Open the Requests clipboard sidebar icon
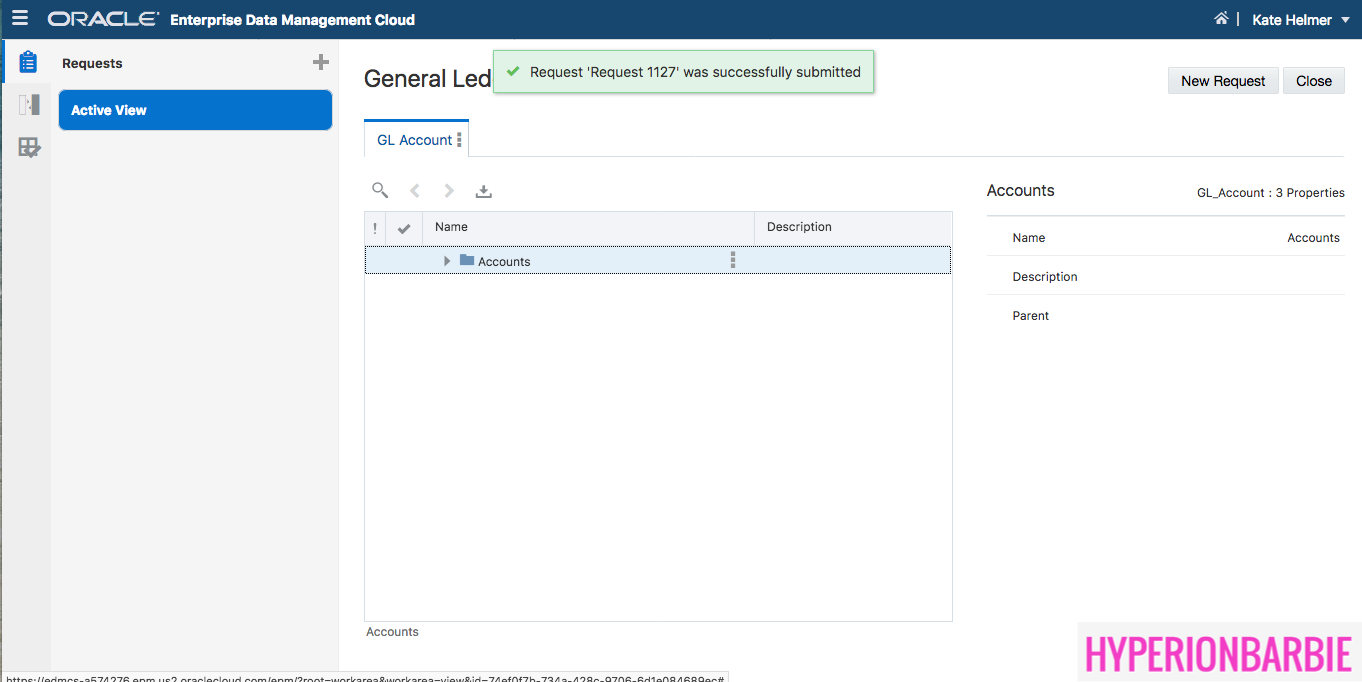 click(28, 62)
